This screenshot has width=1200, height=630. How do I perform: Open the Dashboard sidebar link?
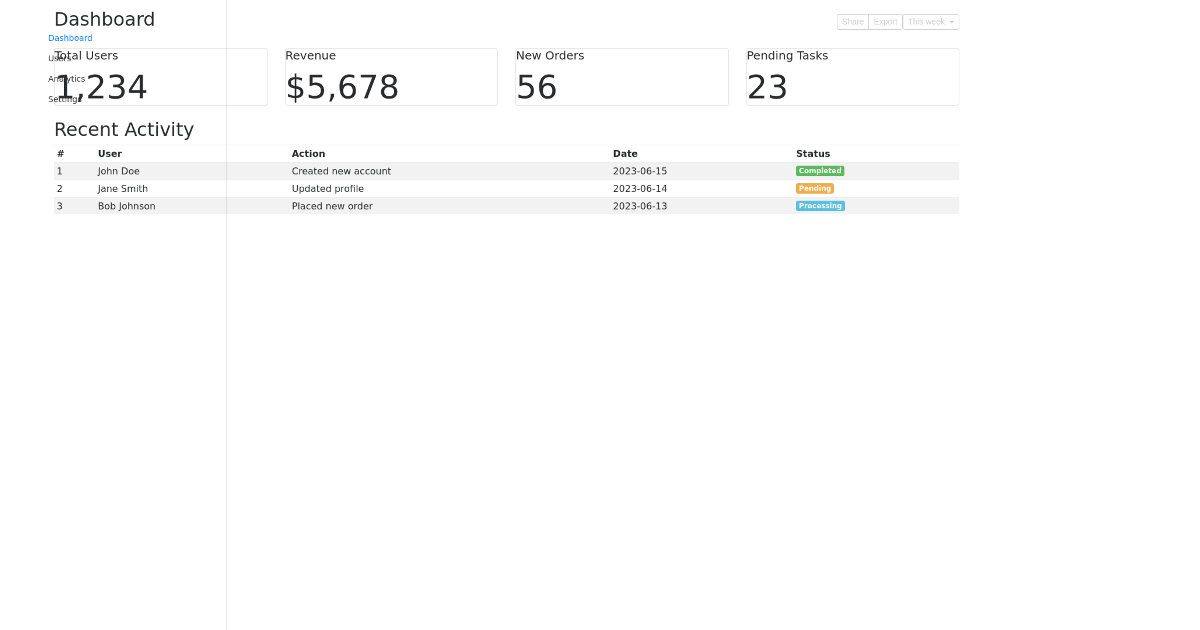pyautogui.click(x=70, y=38)
